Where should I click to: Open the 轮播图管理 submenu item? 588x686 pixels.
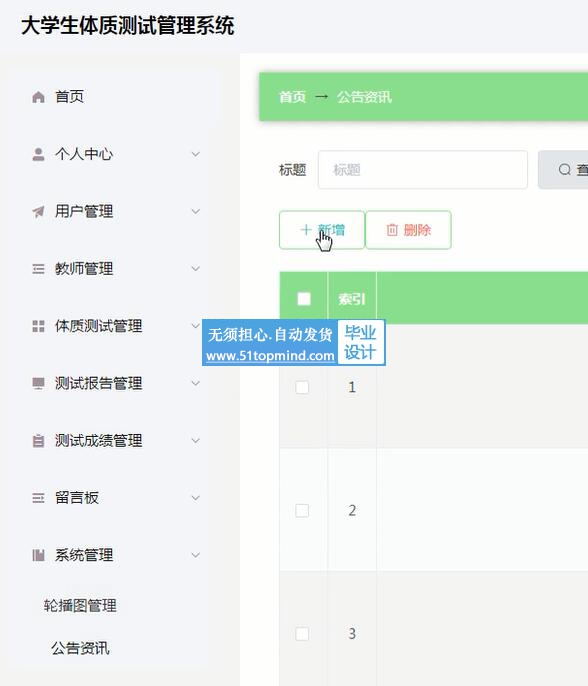[x=80, y=606]
